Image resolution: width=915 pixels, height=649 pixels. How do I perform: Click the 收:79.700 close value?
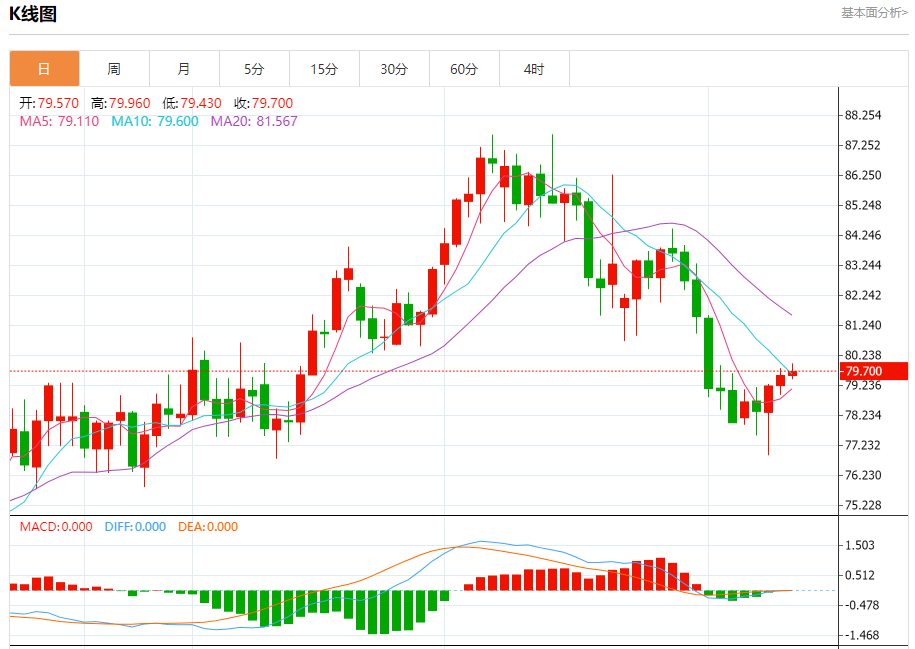click(264, 103)
